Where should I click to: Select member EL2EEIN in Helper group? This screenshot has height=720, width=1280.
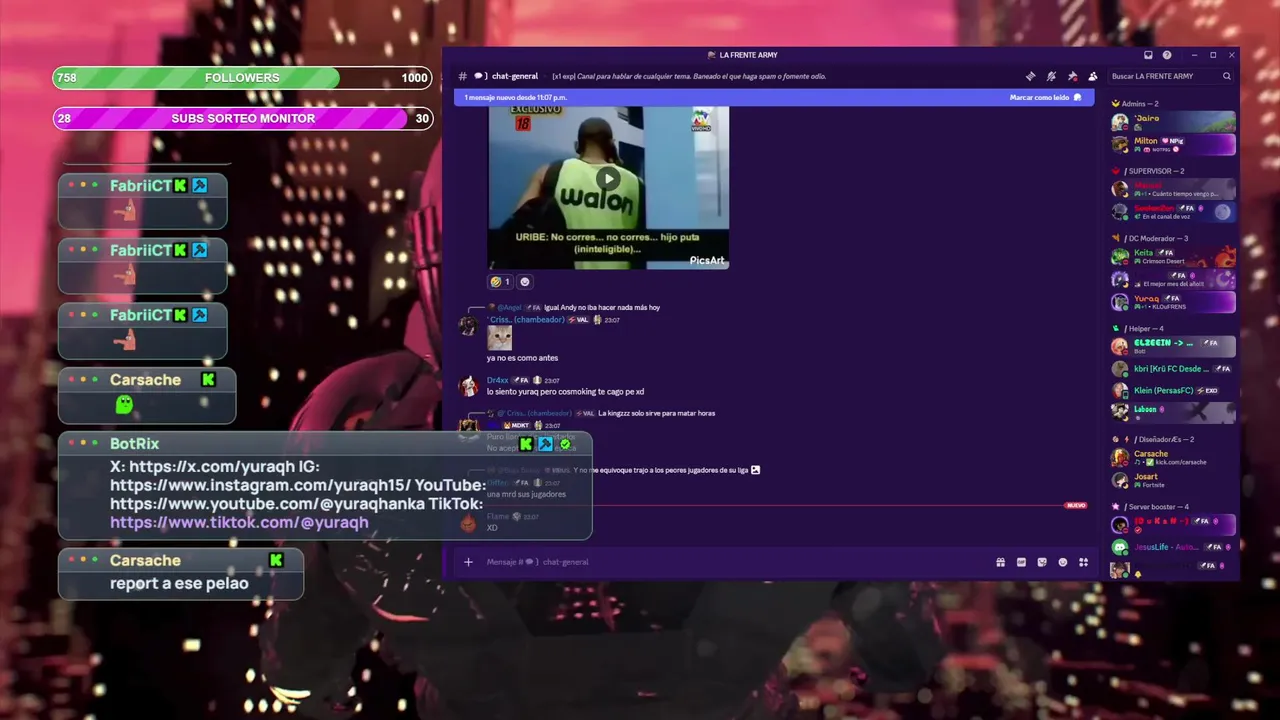point(1173,347)
